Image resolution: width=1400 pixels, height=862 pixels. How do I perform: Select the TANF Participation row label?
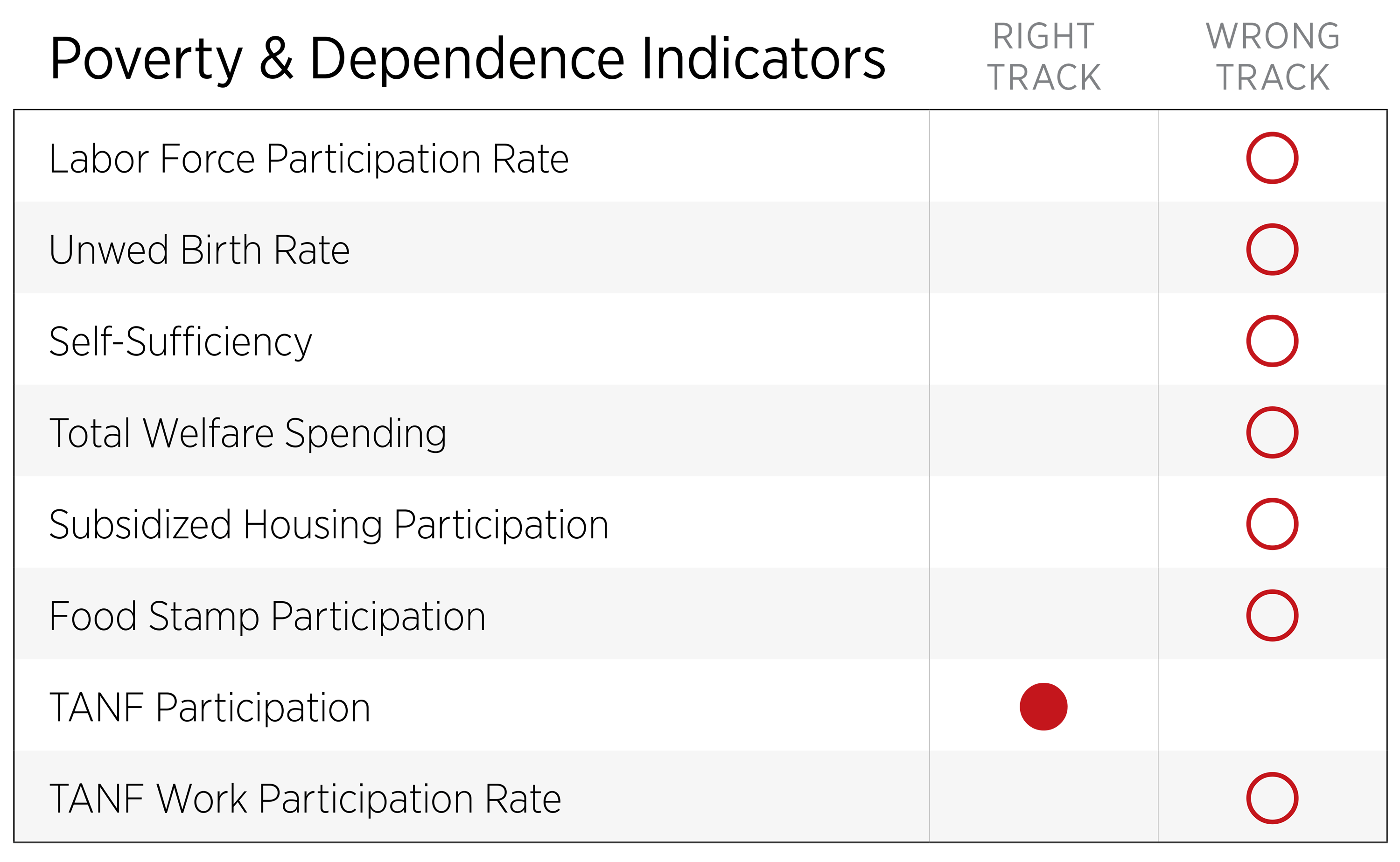click(x=210, y=708)
